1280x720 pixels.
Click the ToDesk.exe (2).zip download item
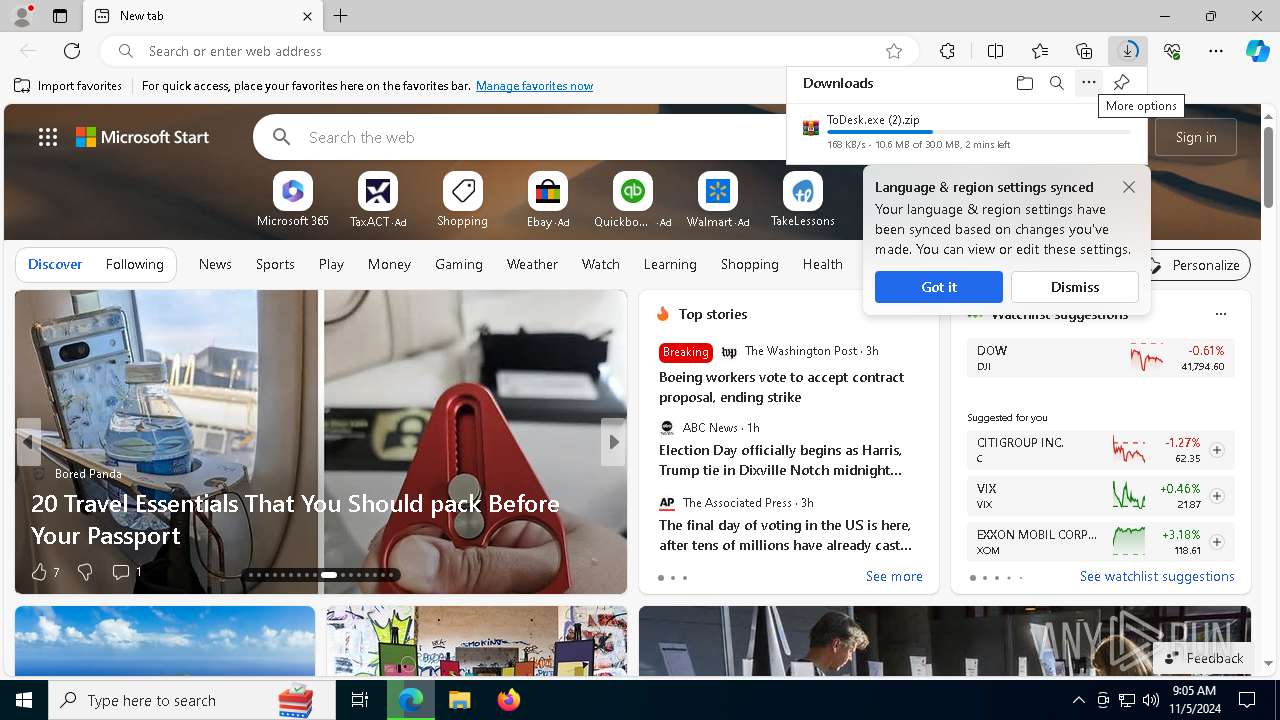(x=967, y=132)
